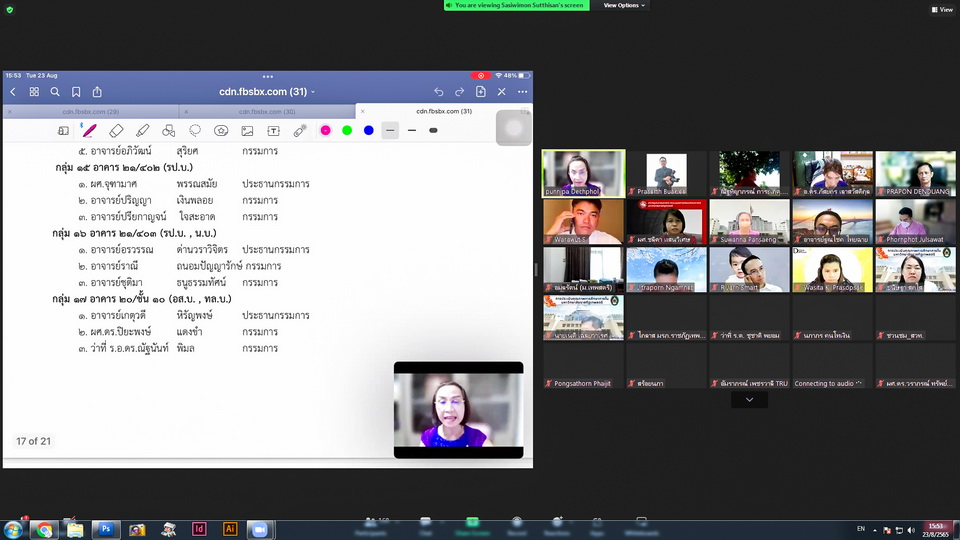Open the Windows Start menu
Screen dimensions: 960x540
13,530
